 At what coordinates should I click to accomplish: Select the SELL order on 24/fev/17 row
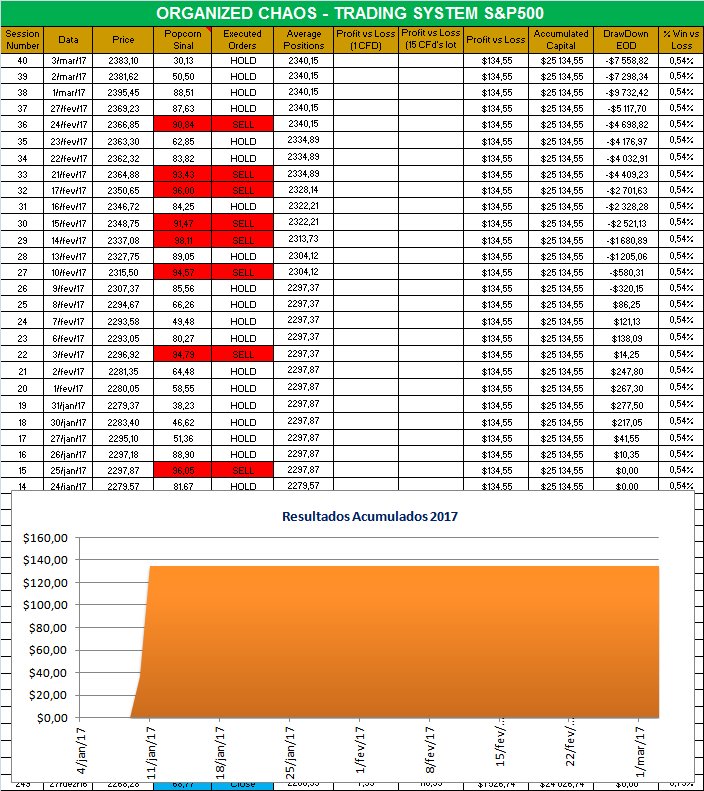click(243, 124)
